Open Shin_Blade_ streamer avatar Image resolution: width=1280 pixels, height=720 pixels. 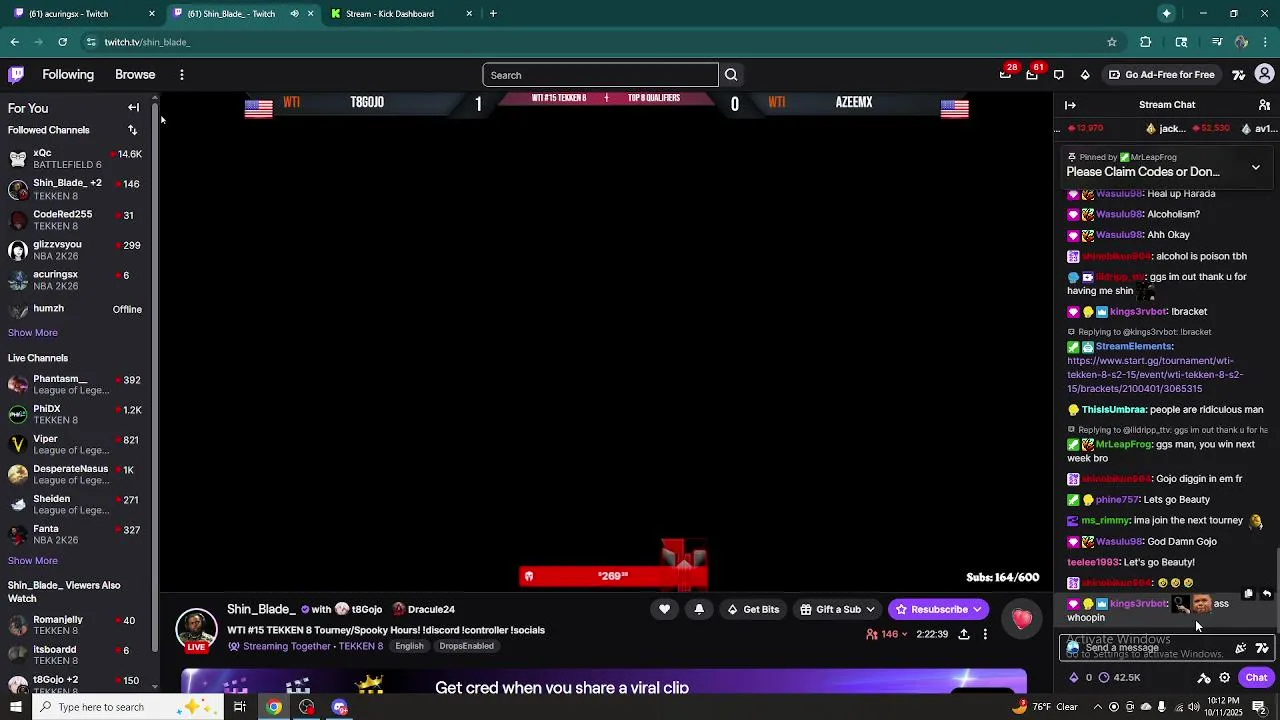point(196,628)
